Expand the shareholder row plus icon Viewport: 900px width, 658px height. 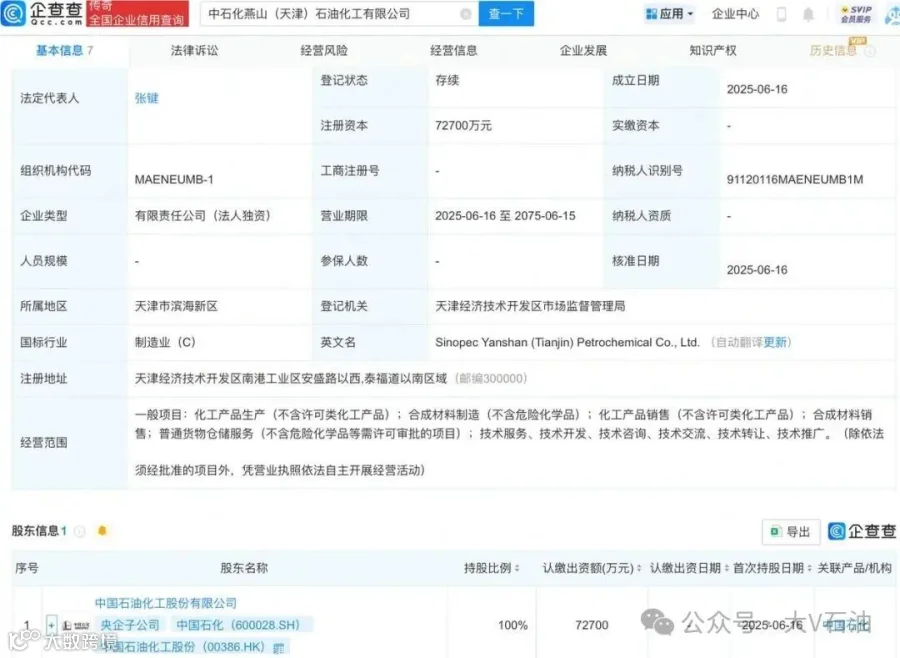pyautogui.click(x=52, y=625)
